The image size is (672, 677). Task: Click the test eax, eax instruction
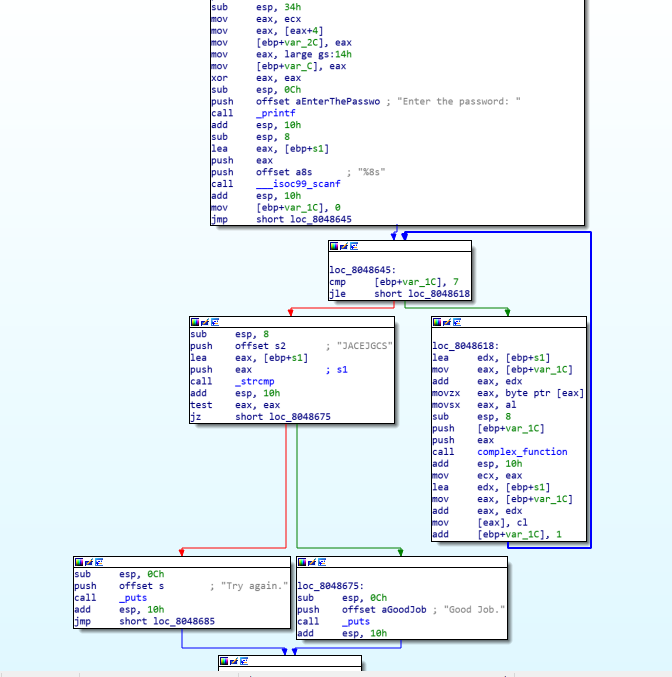pos(235,405)
